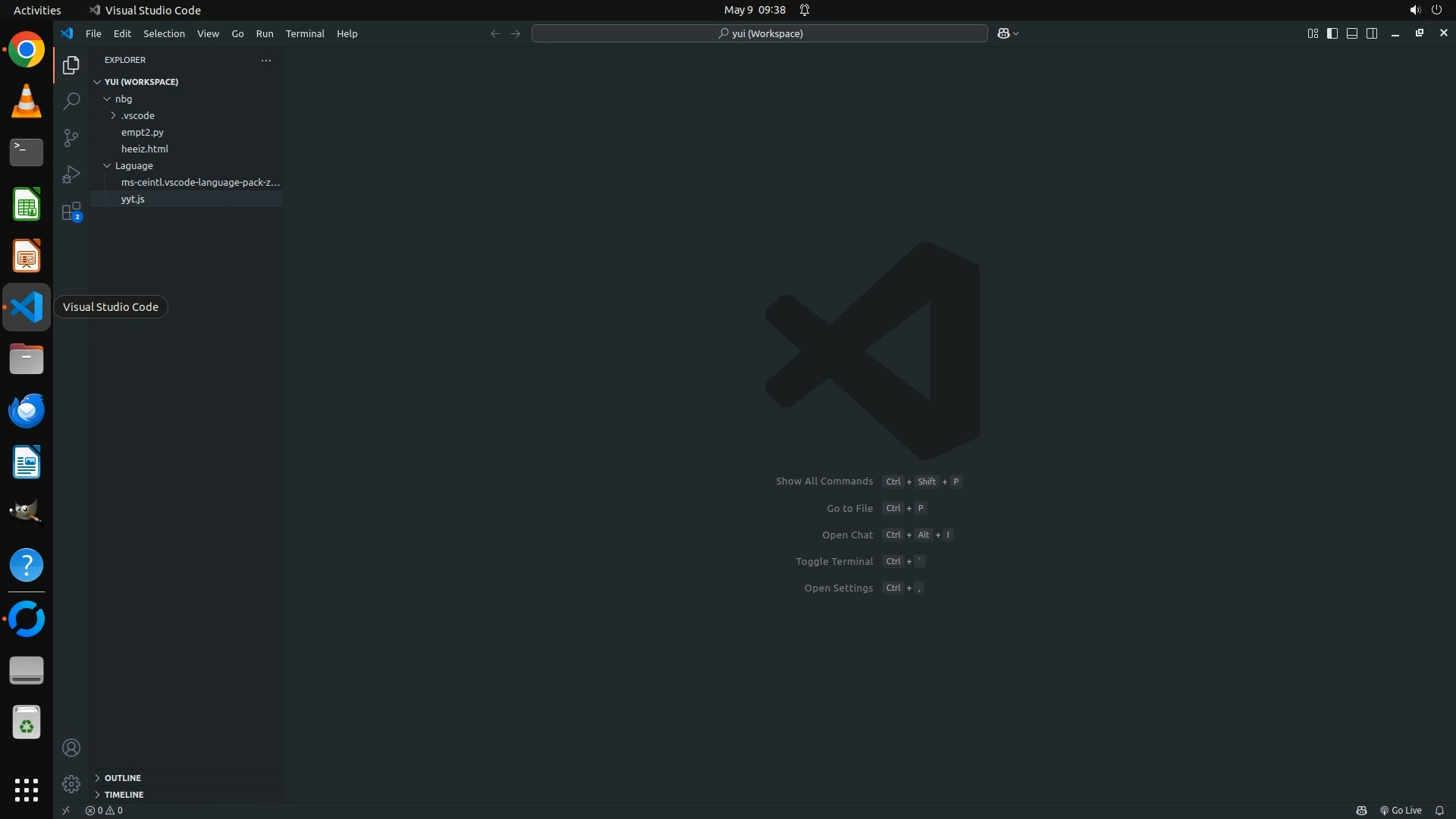This screenshot has height=819, width=1456.
Task: Click errors and warnings status indicator
Action: 104,810
